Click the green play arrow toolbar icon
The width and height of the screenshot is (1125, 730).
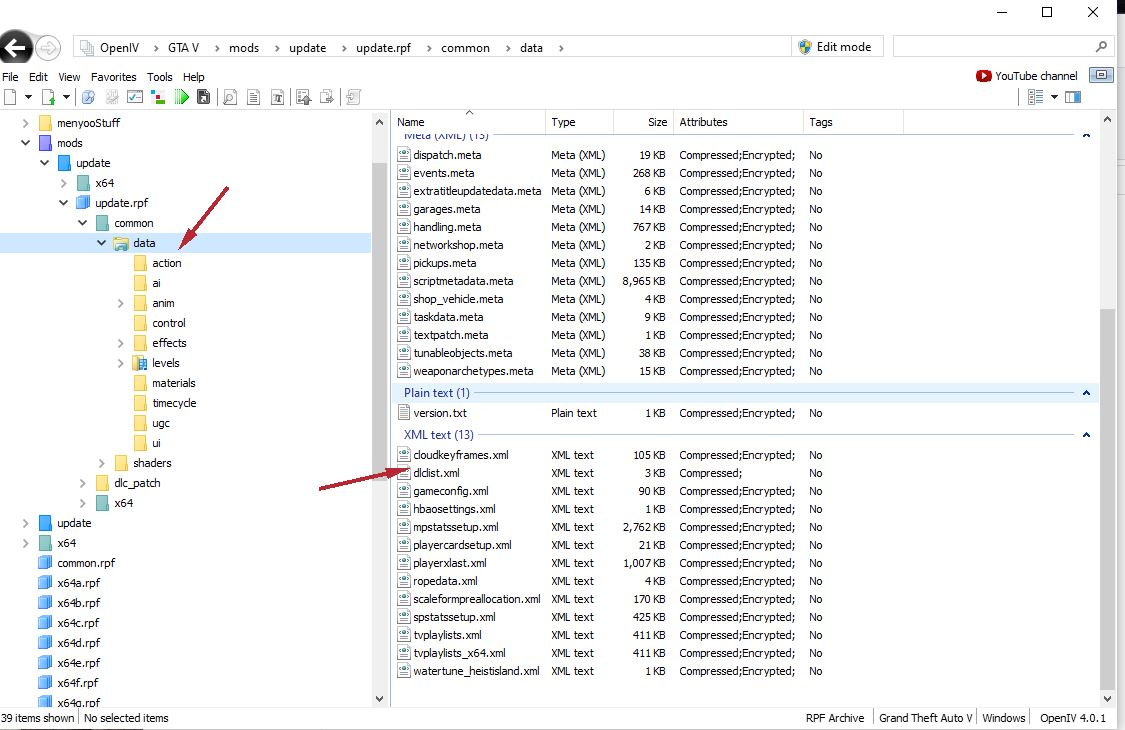pyautogui.click(x=181, y=97)
